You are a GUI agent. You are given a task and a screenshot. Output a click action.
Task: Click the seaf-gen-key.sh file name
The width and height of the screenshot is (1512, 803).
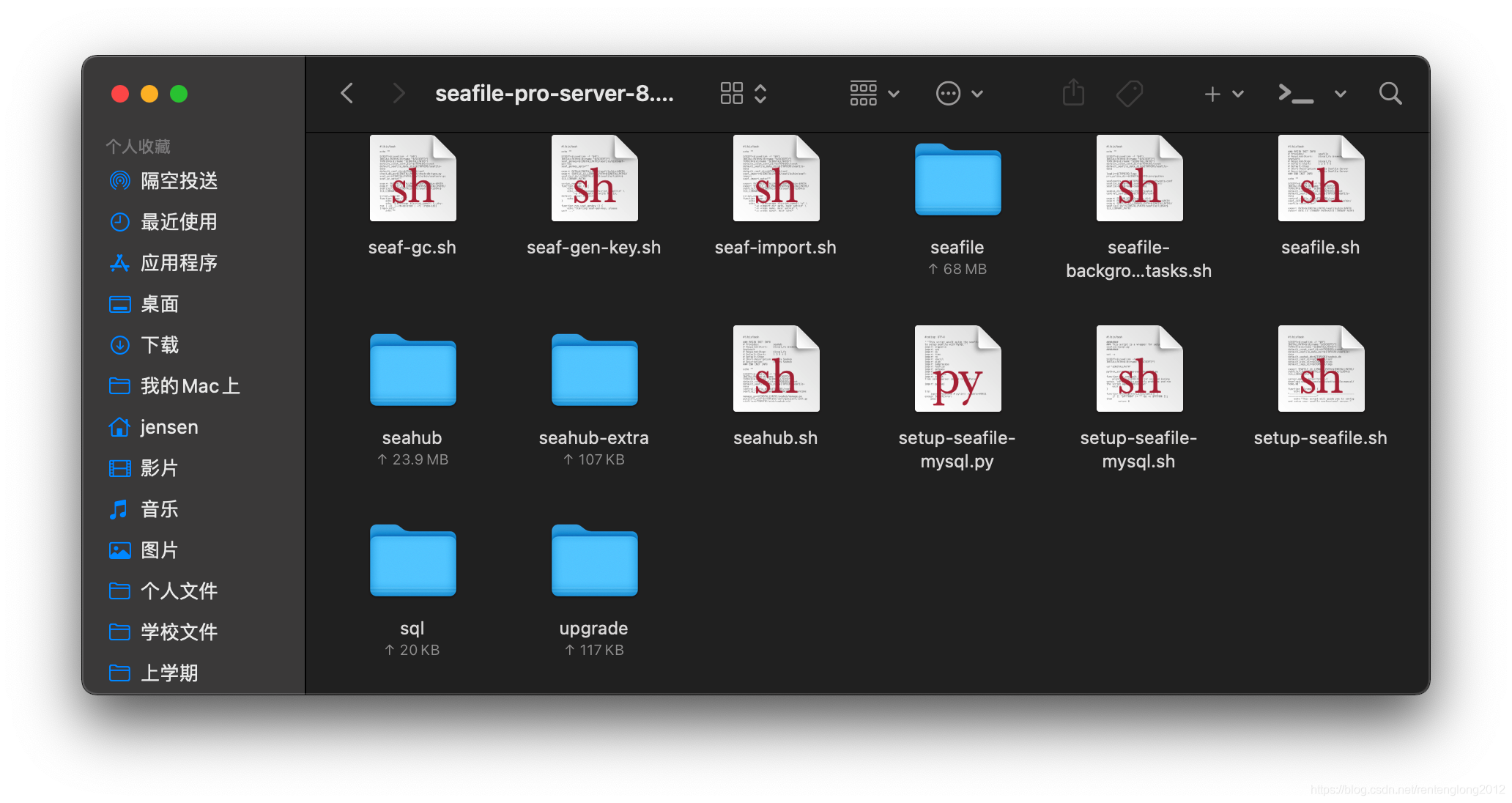594,248
